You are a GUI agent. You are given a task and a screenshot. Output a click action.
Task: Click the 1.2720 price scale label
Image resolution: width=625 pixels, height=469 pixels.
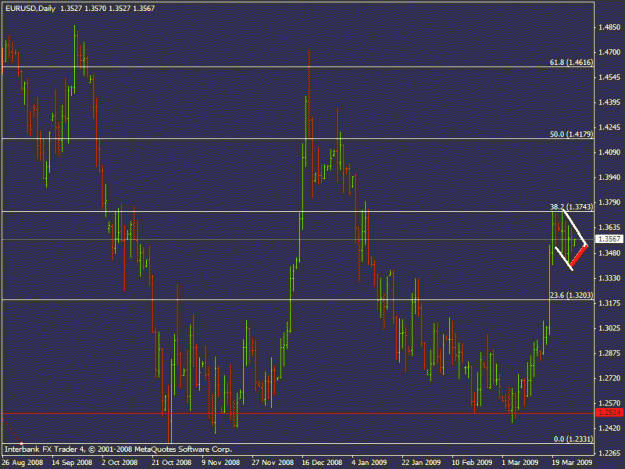609,378
